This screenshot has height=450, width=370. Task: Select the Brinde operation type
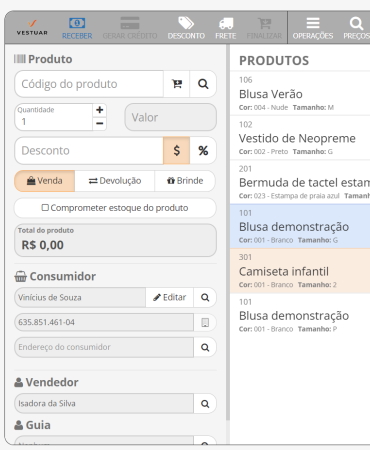click(x=185, y=181)
